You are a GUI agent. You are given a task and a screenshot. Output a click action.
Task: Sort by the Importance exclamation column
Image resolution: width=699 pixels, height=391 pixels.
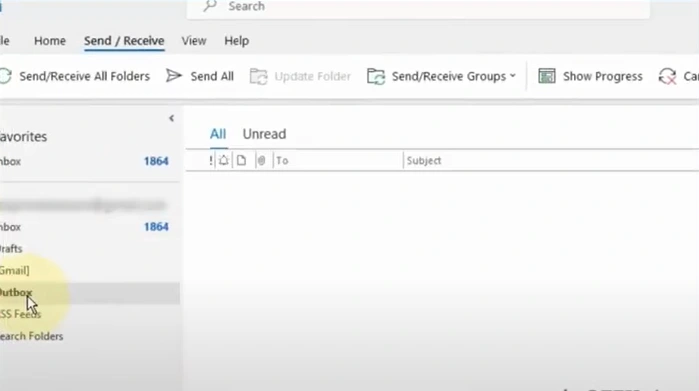(211, 161)
